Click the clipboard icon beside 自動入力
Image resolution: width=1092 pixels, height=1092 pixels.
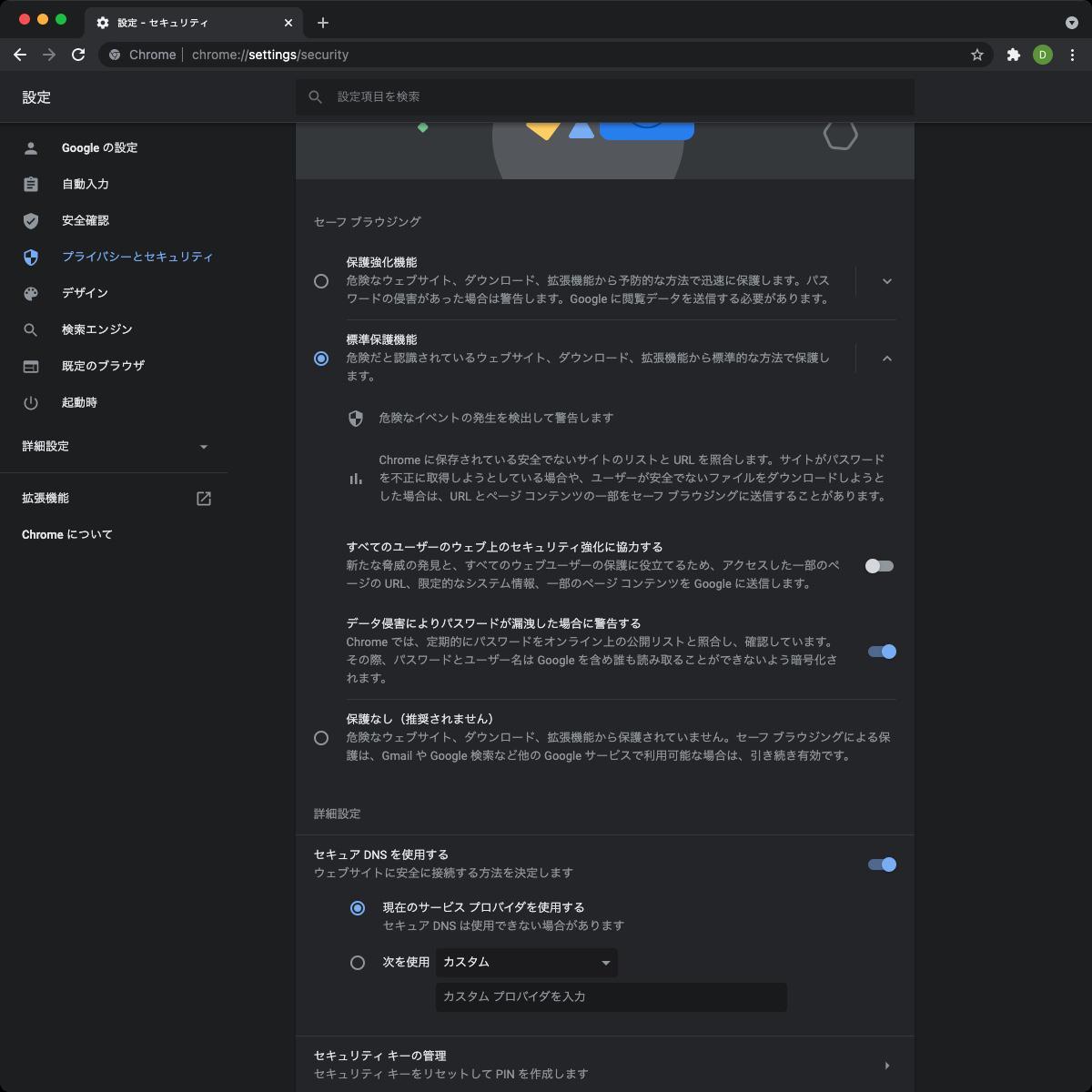[31, 184]
